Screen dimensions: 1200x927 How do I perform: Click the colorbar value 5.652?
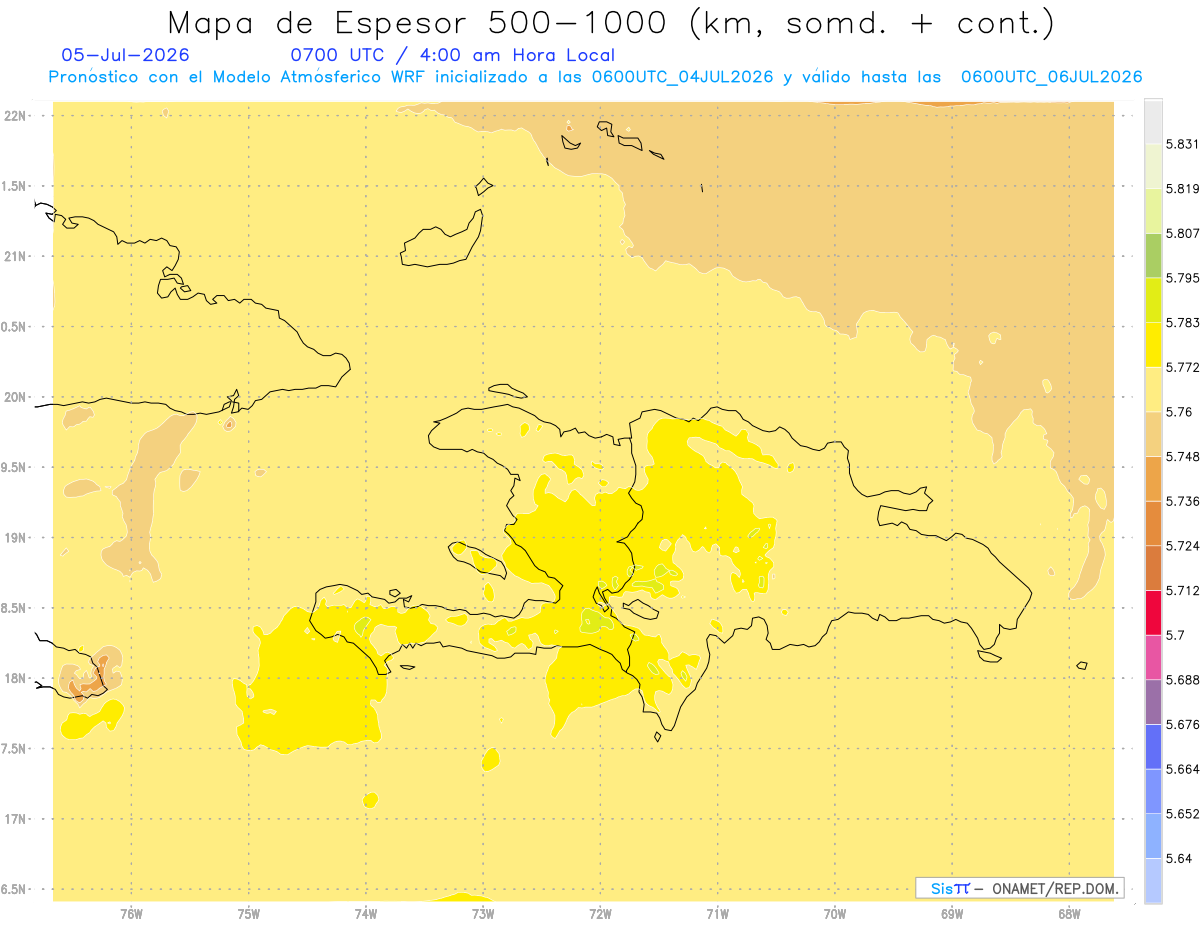tap(1182, 814)
